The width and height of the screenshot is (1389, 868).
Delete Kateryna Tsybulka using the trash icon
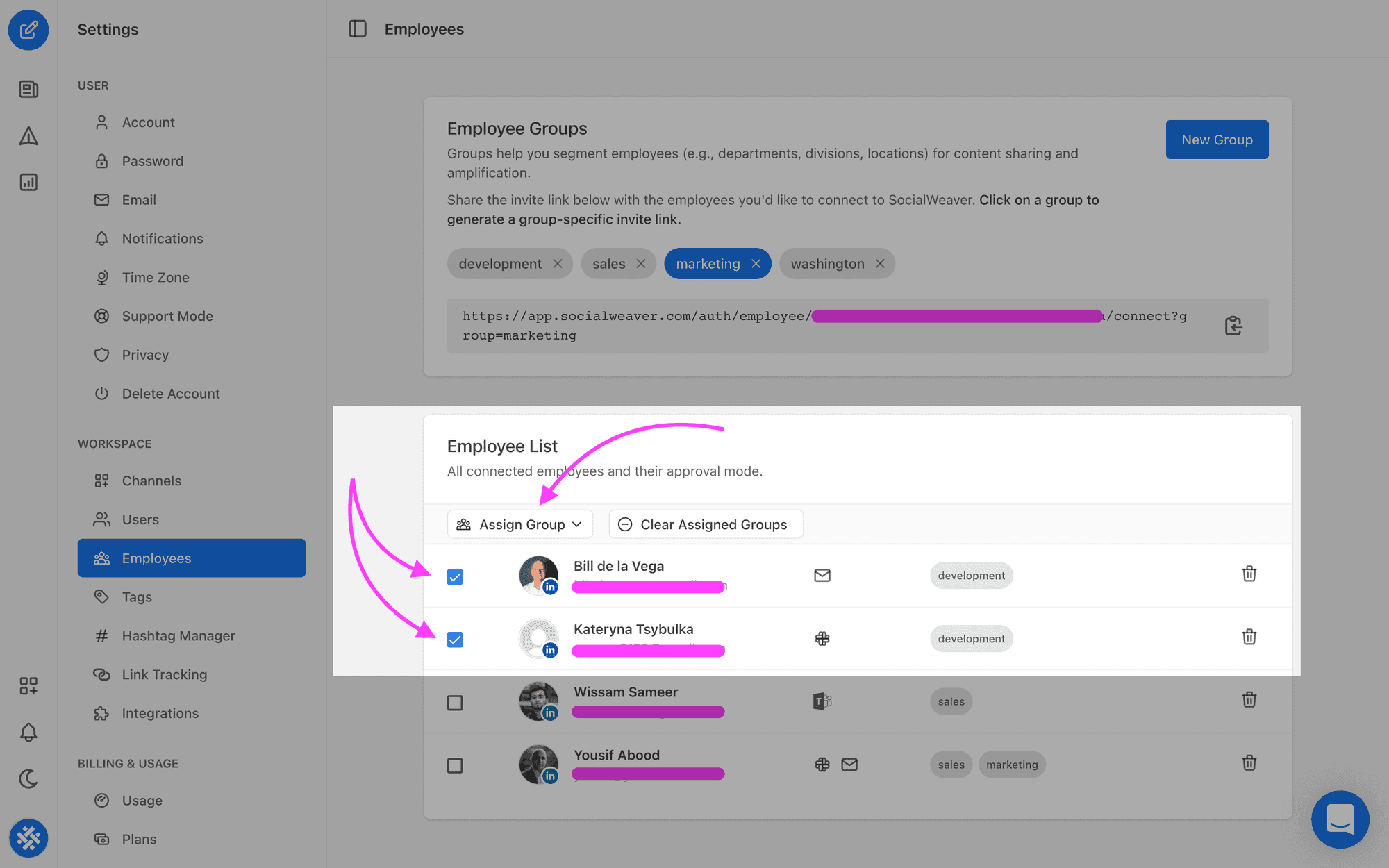click(x=1249, y=637)
